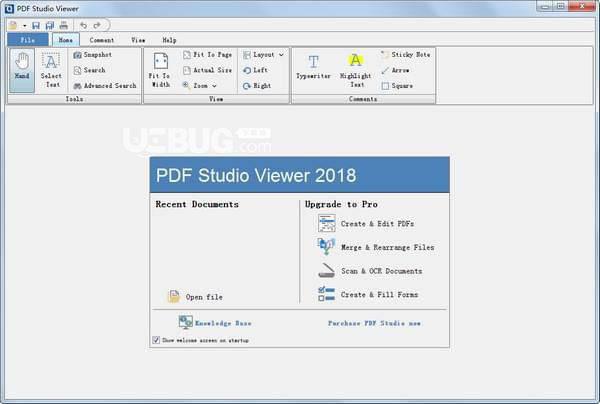Click Purchase PDF Studio now link
This screenshot has width=600, height=404.
[374, 323]
